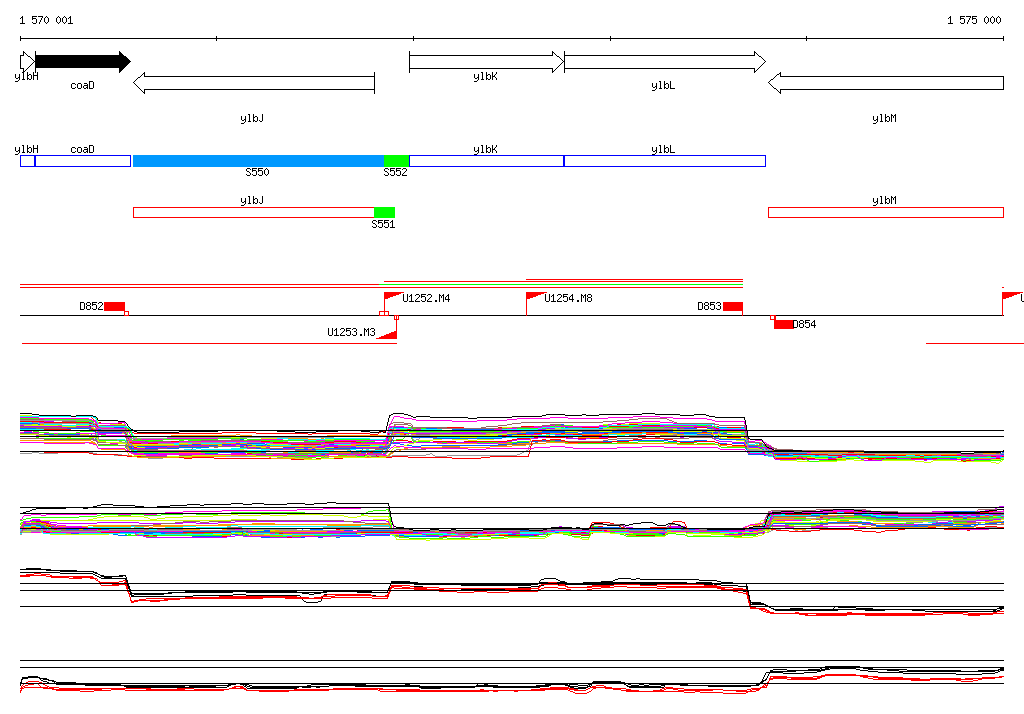1024x714 pixels.
Task: Select the red-outlined ylbM box
Action: [x=886, y=212]
